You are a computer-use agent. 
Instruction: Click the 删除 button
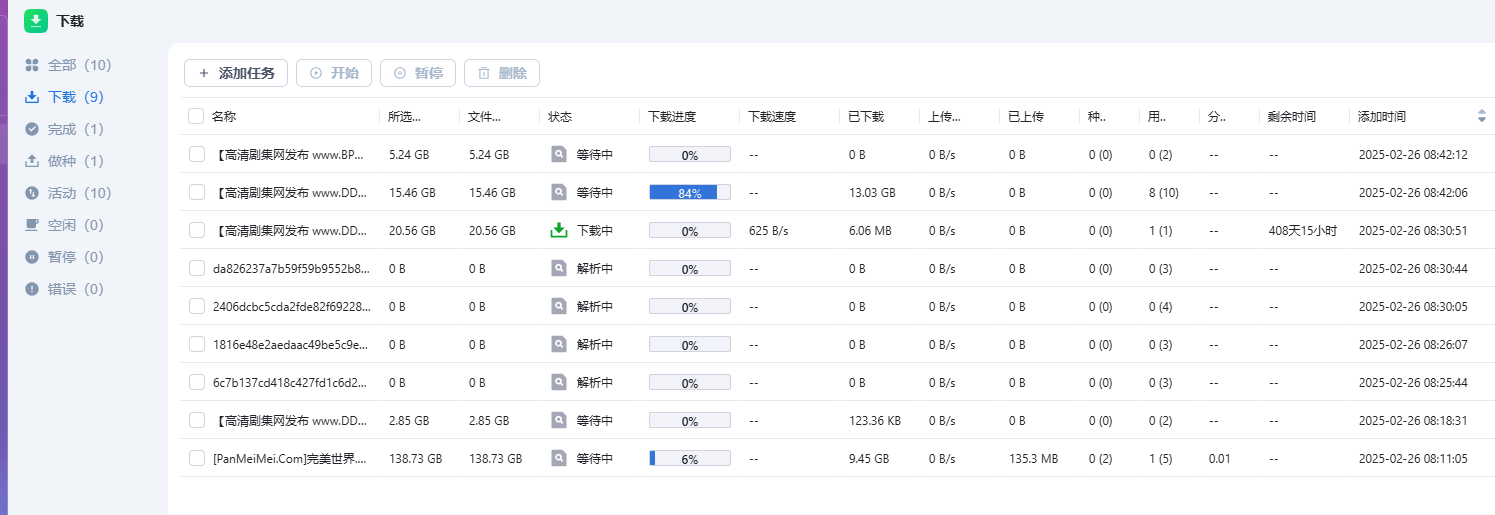pyautogui.click(x=502, y=73)
